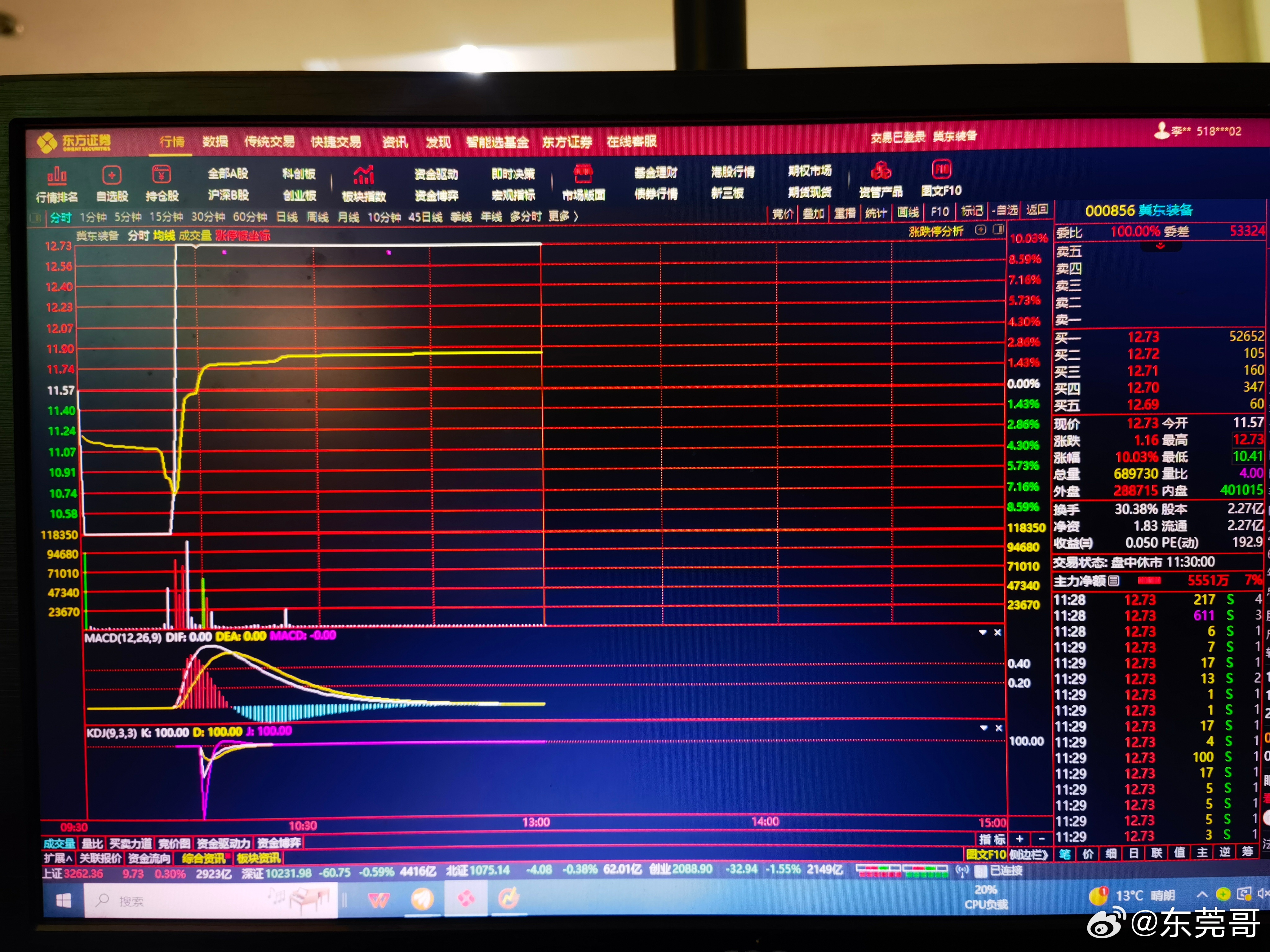Click the 返回 back button

(1036, 209)
